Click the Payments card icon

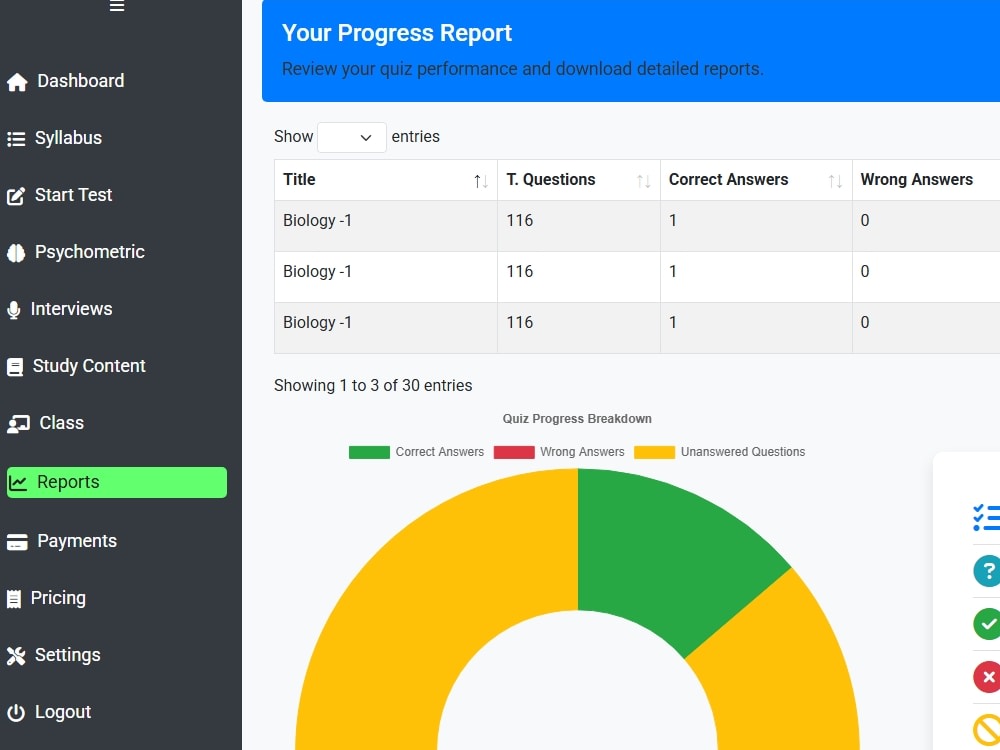[17, 541]
